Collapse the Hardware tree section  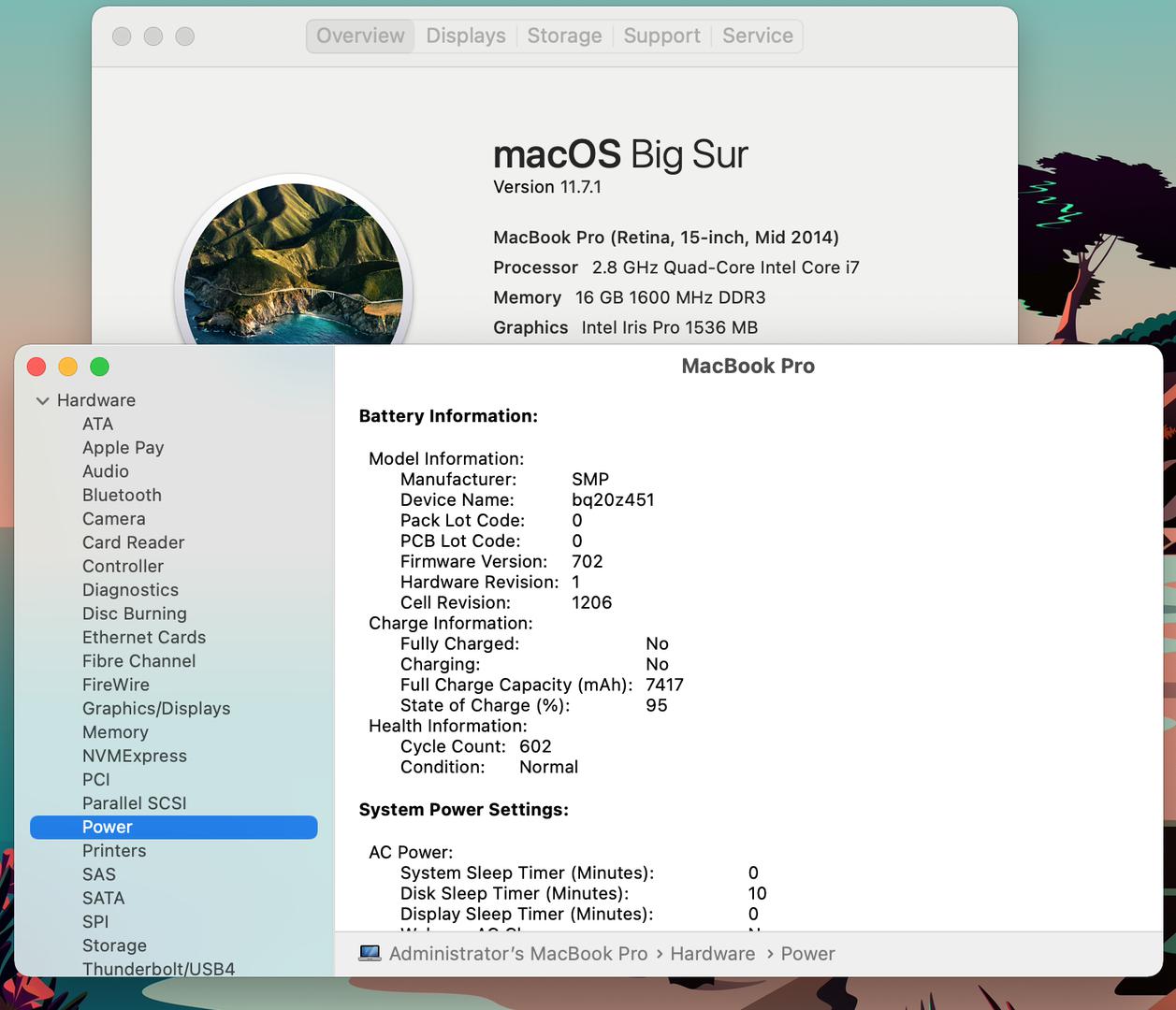(x=42, y=400)
